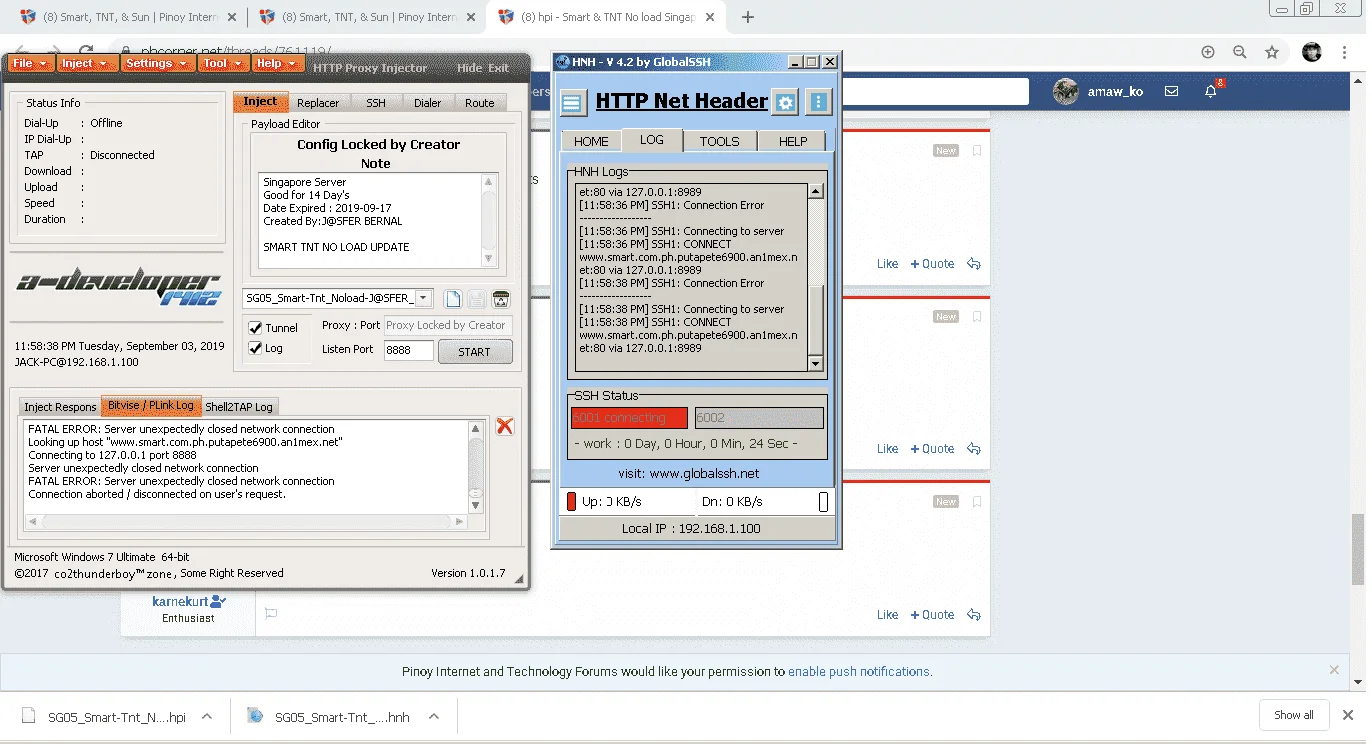This screenshot has width=1372, height=744.
Task: Clear the log with red X icon
Action: (505, 427)
